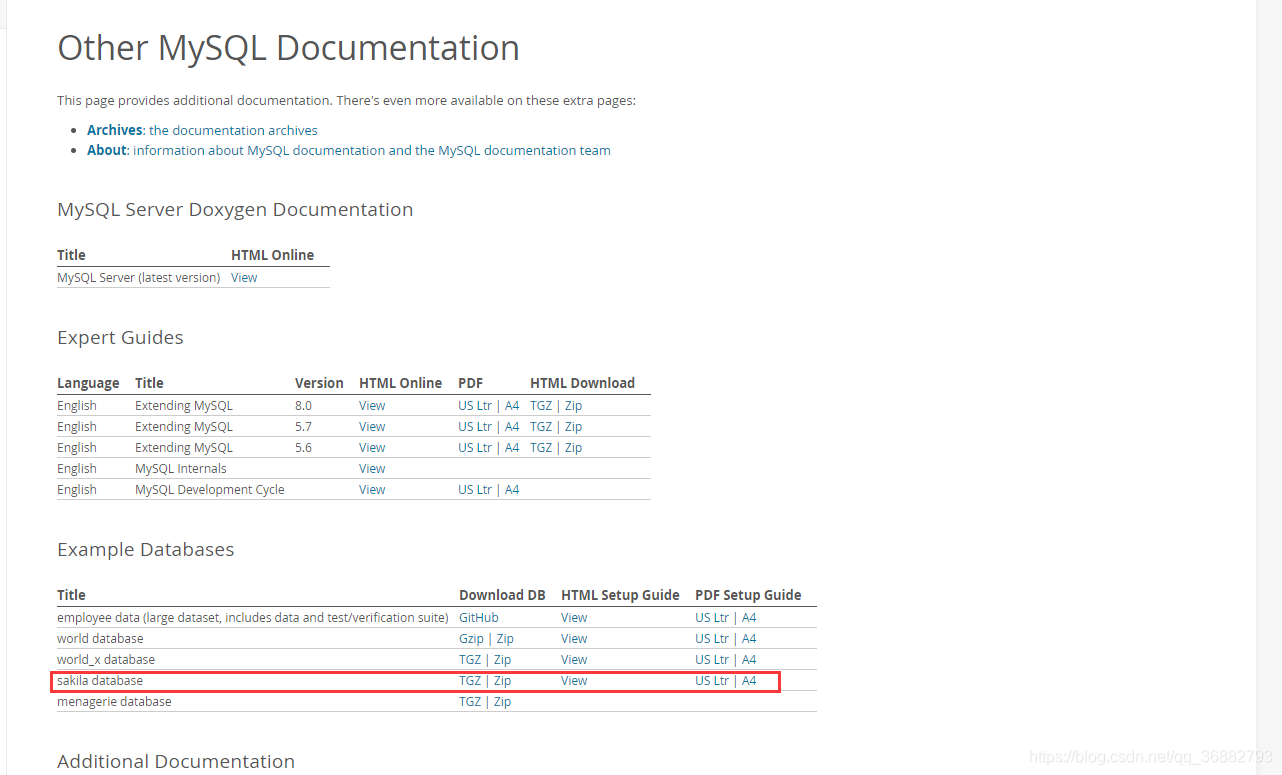Download Extending MySQL 5.7 A4 PDF
Viewport: 1282px width, 775px height.
point(512,427)
